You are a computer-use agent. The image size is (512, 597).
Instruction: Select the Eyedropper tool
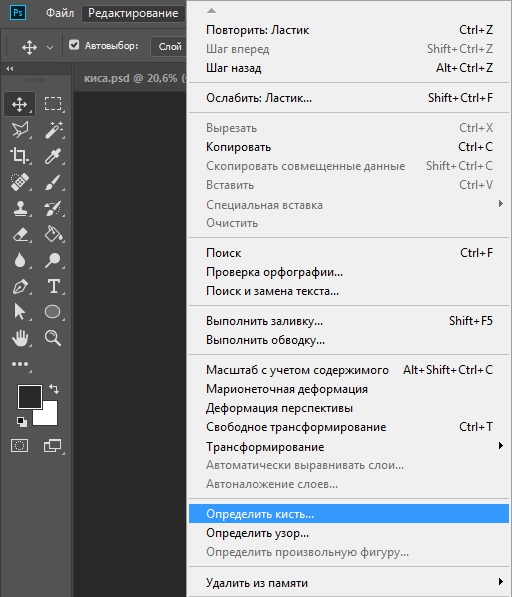pos(53,156)
